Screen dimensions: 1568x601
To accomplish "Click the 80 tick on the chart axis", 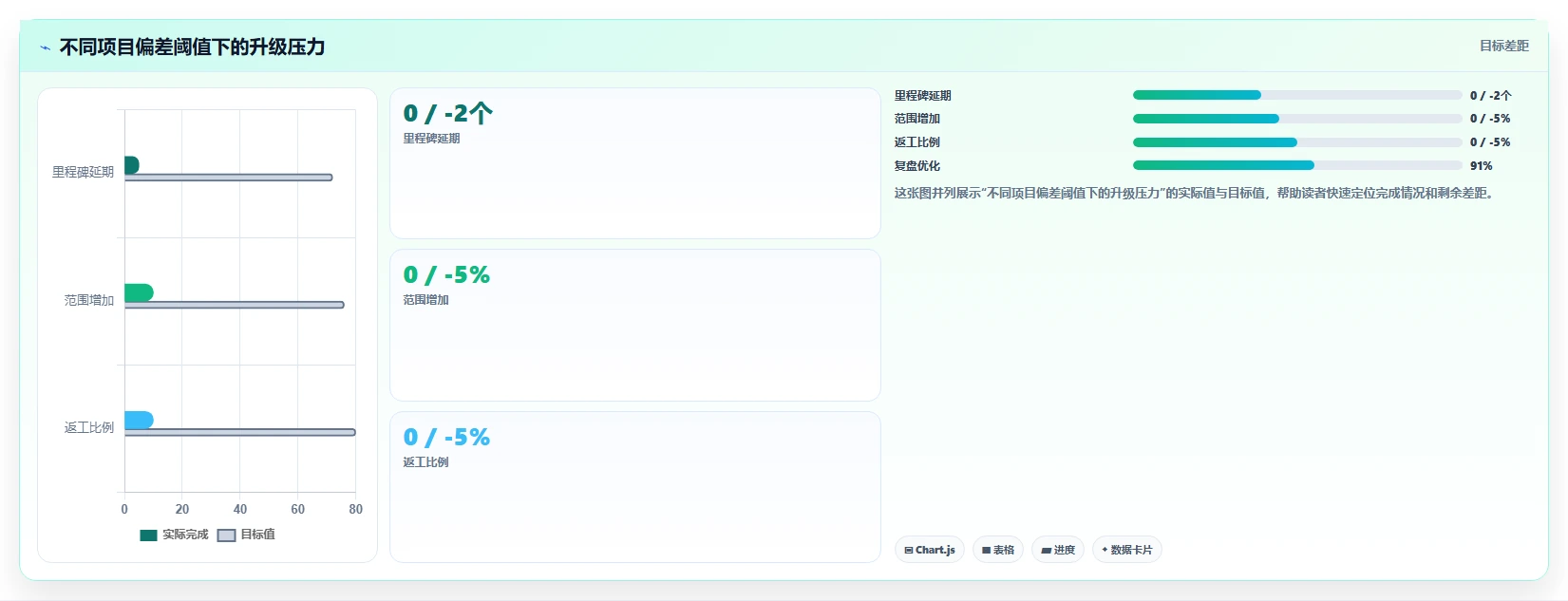I will coord(356,509).
